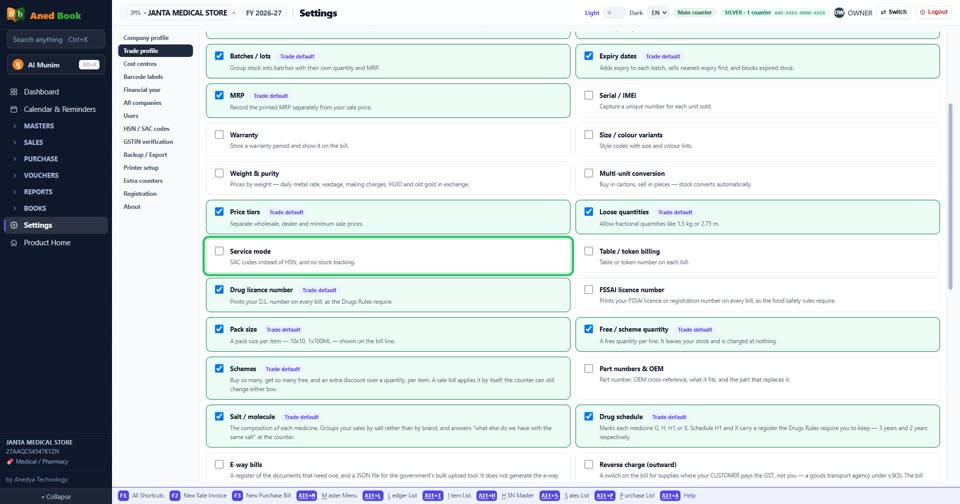
Task: Open the All companies settings tab
Action: [x=156, y=103]
